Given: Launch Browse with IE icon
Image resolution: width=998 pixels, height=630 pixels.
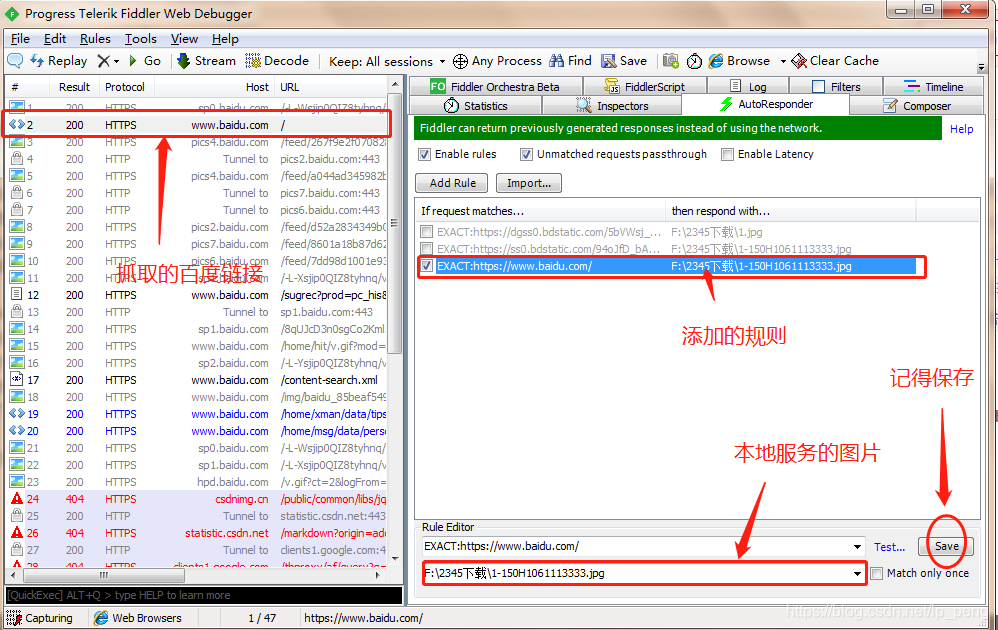Looking at the screenshot, I should (739, 61).
